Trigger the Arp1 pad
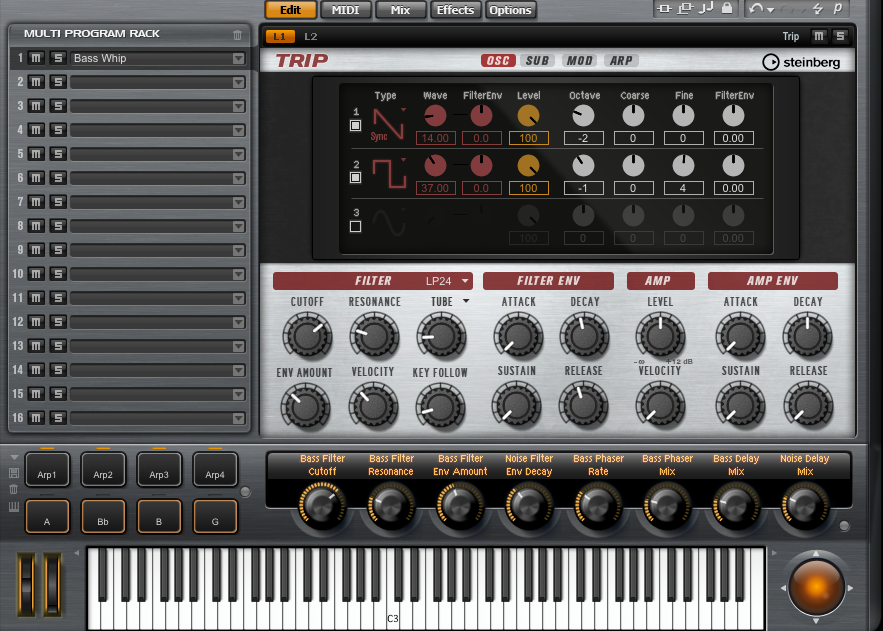The width and height of the screenshot is (883, 631). click(47, 469)
